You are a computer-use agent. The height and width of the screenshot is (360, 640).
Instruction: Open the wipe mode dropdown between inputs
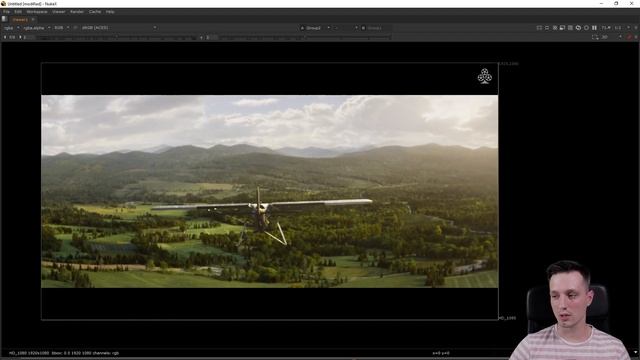pyautogui.click(x=346, y=28)
